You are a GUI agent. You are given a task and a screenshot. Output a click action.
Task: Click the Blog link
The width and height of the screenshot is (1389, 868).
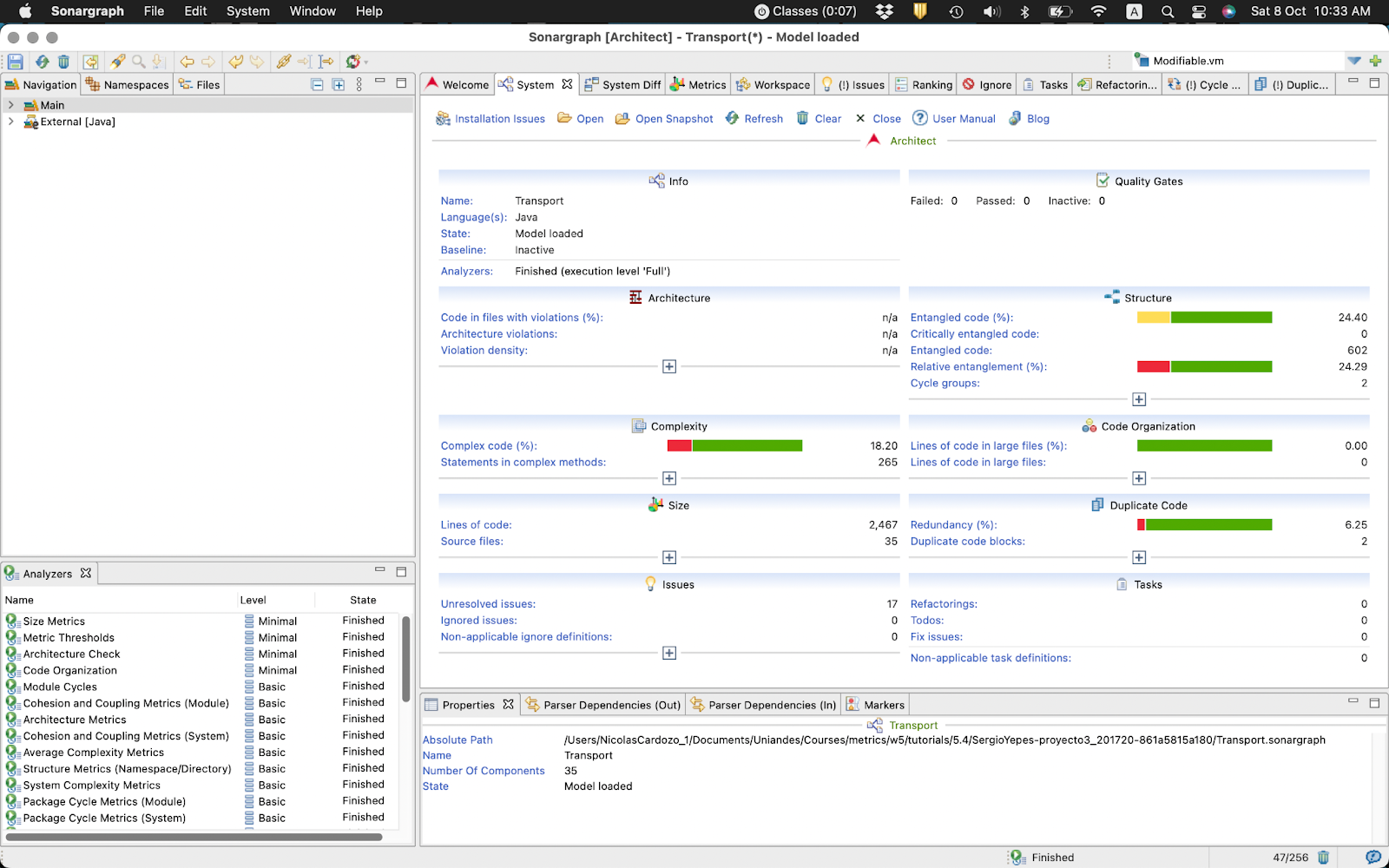point(1029,119)
